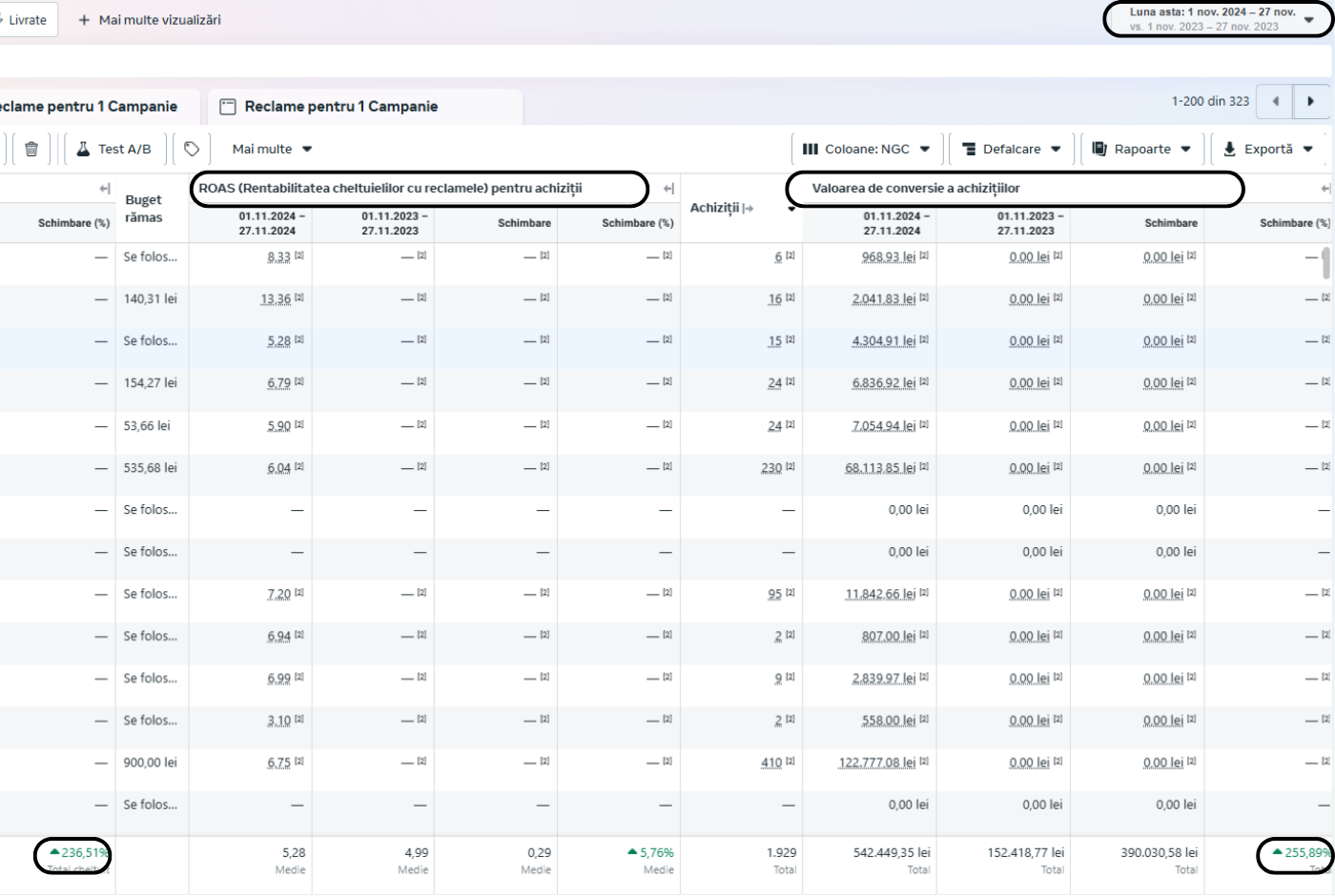This screenshot has width=1335, height=896.
Task: Click footnote icon beside 122.777,08 lei
Action: (924, 761)
